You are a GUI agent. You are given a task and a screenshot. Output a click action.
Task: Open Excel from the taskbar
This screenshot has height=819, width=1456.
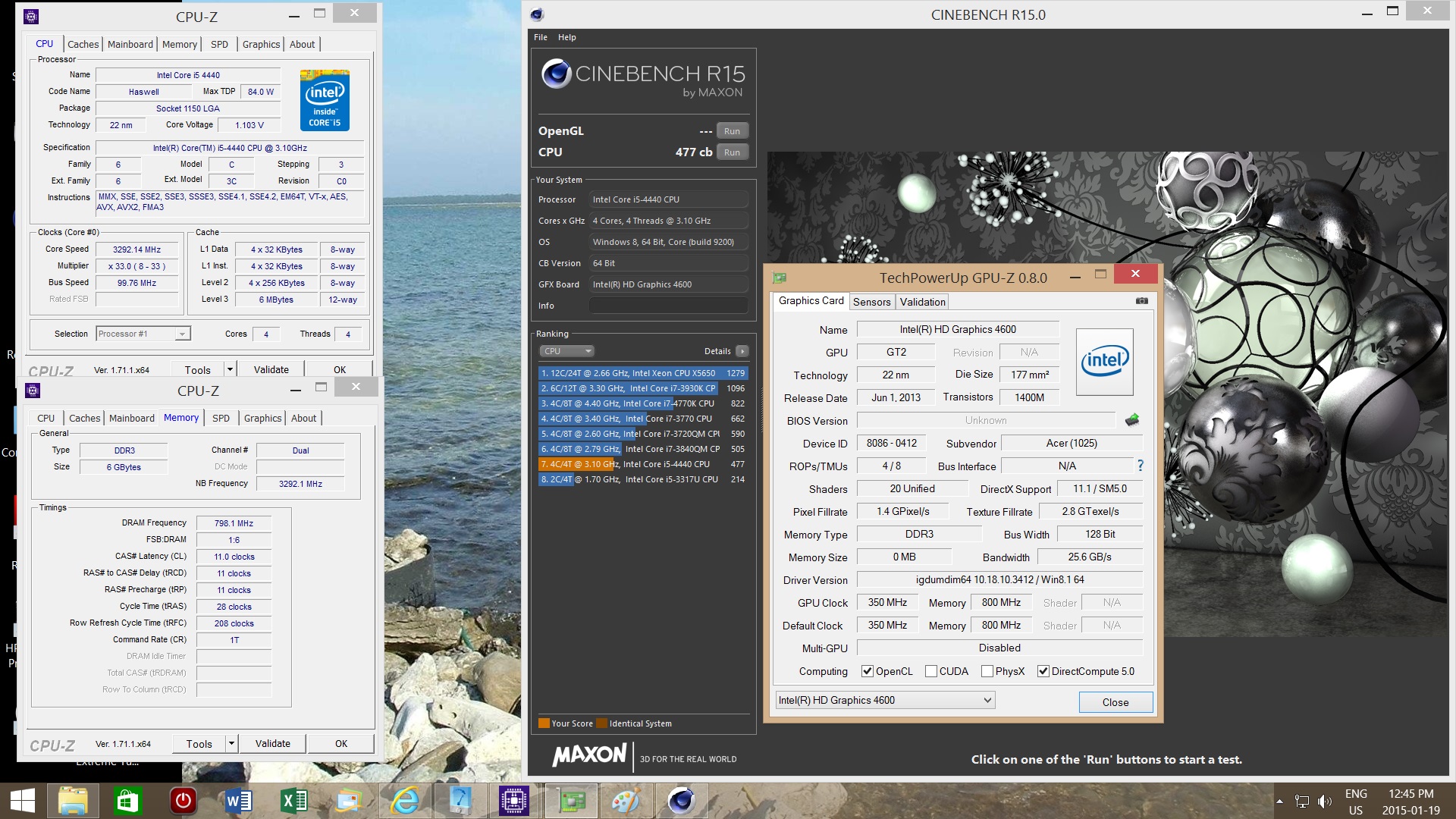(293, 801)
